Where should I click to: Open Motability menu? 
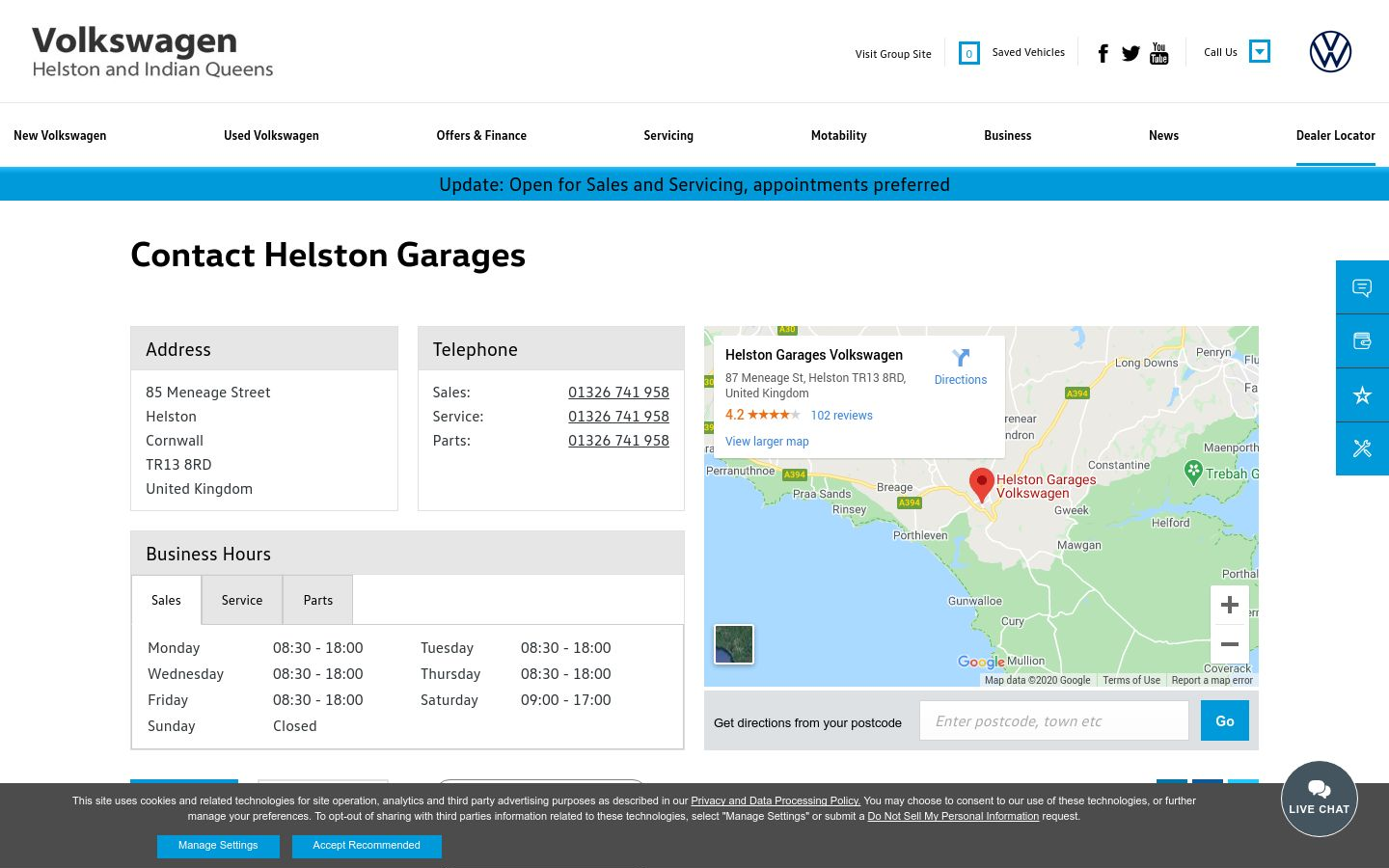coord(839,135)
